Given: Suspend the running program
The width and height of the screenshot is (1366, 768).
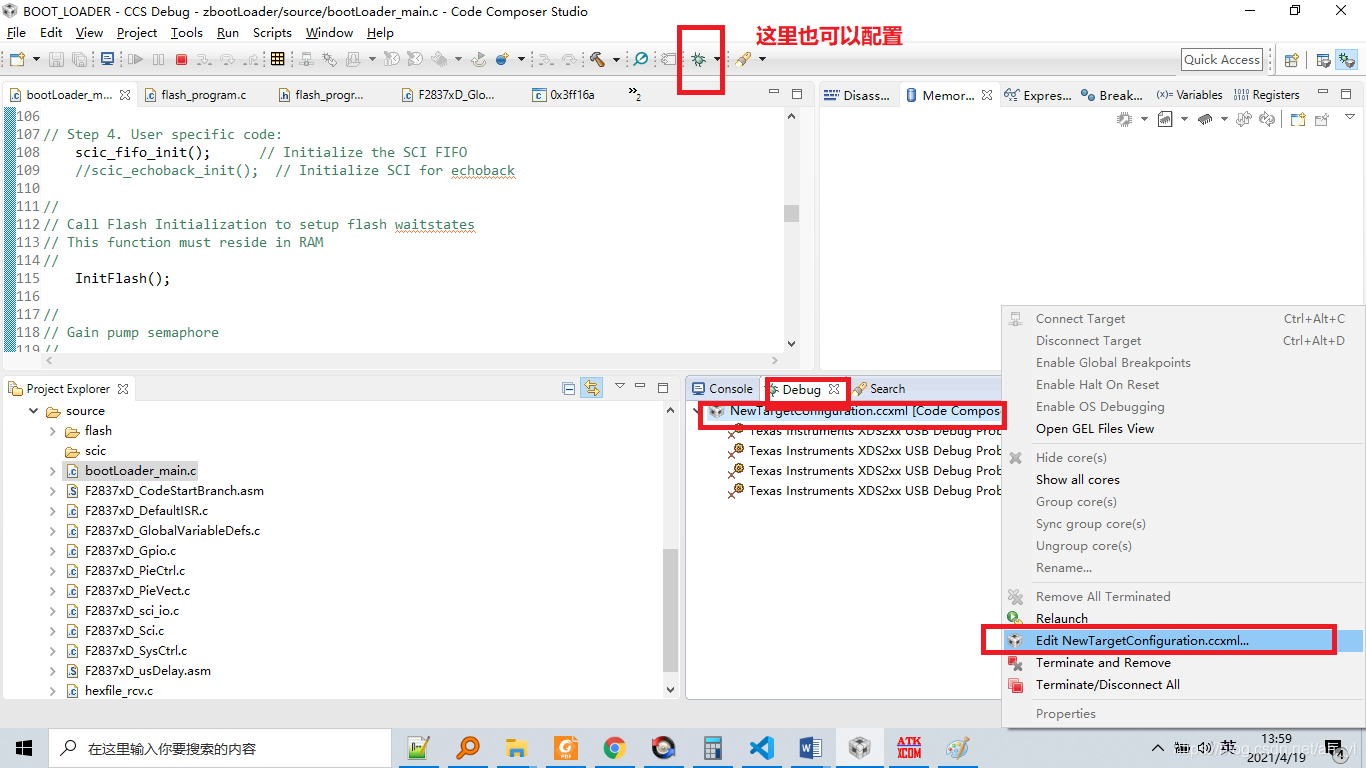Looking at the screenshot, I should pos(159,59).
